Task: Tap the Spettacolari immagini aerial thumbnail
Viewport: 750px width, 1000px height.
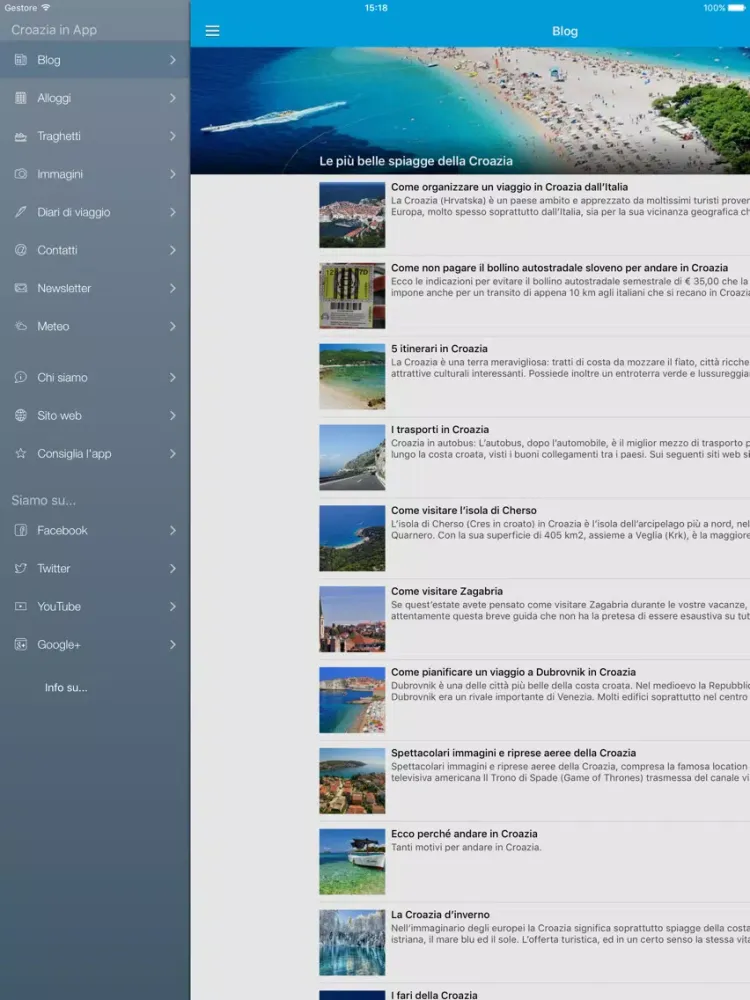Action: tap(352, 781)
